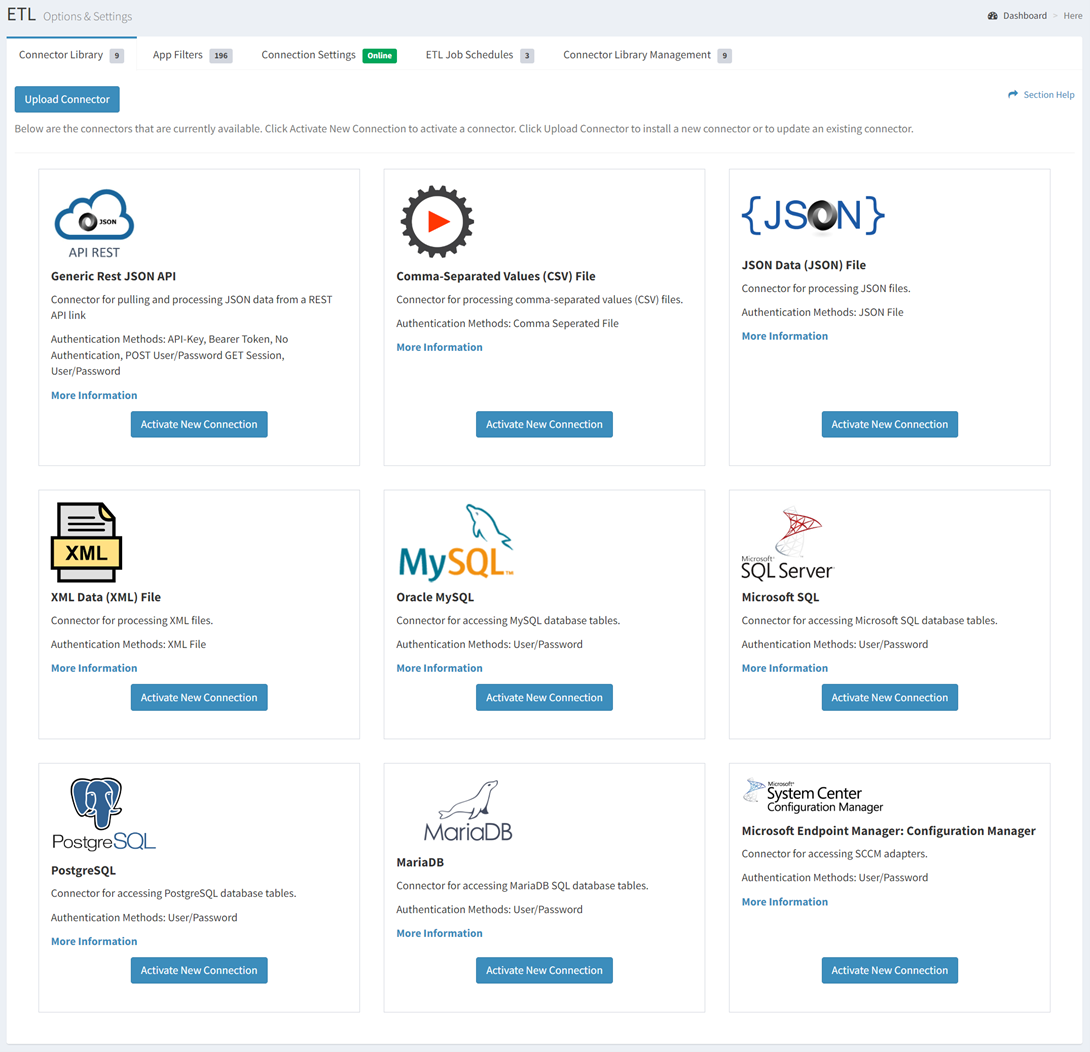The image size is (1090, 1052).
Task: Click the Dashboard breadcrumb icon
Action: click(x=993, y=16)
